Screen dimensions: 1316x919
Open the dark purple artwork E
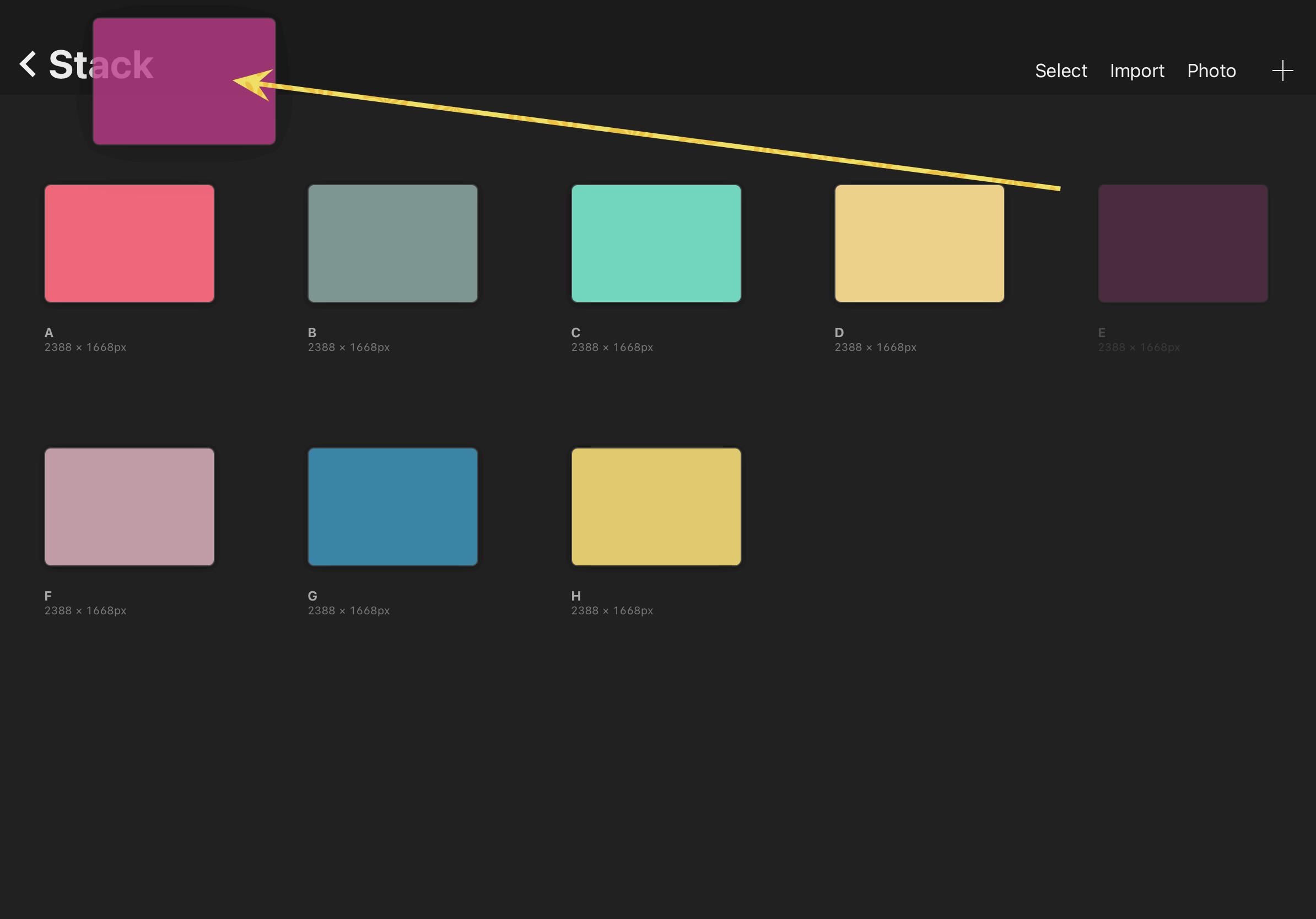(x=1183, y=243)
